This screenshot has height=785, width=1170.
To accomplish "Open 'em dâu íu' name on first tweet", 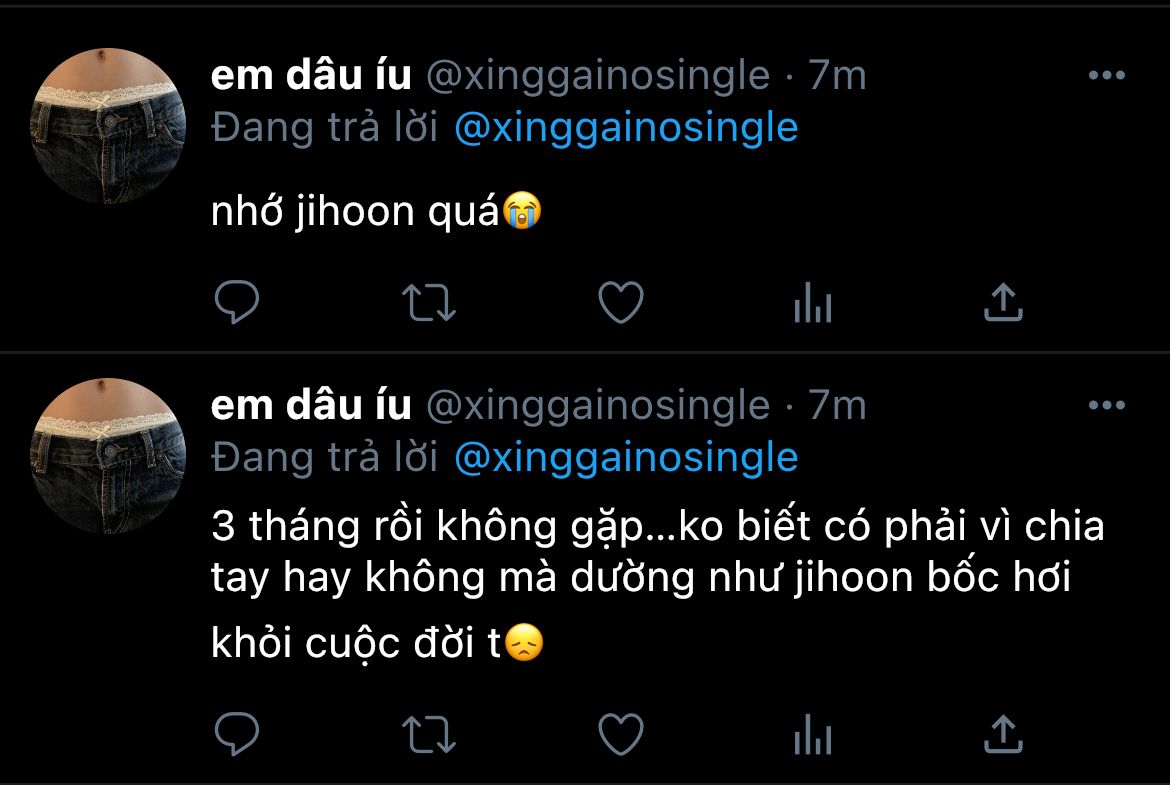I will point(311,75).
